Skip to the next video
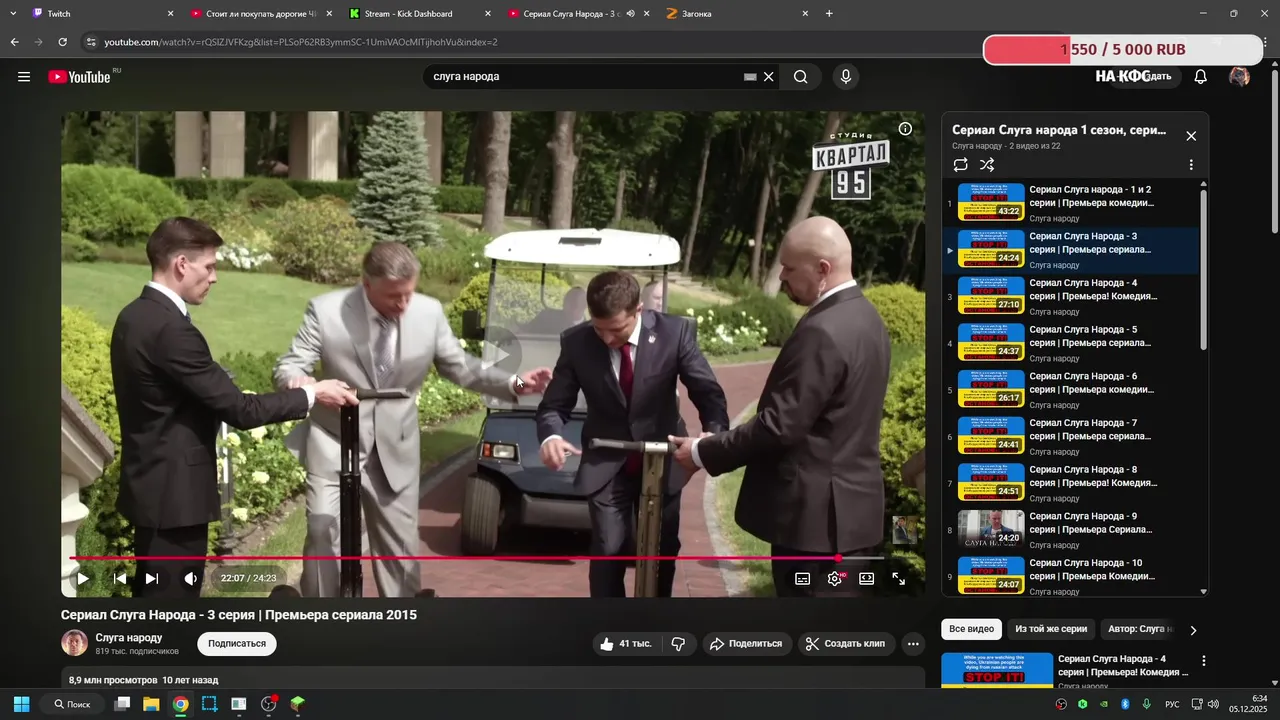This screenshot has height=720, width=1280. point(152,578)
